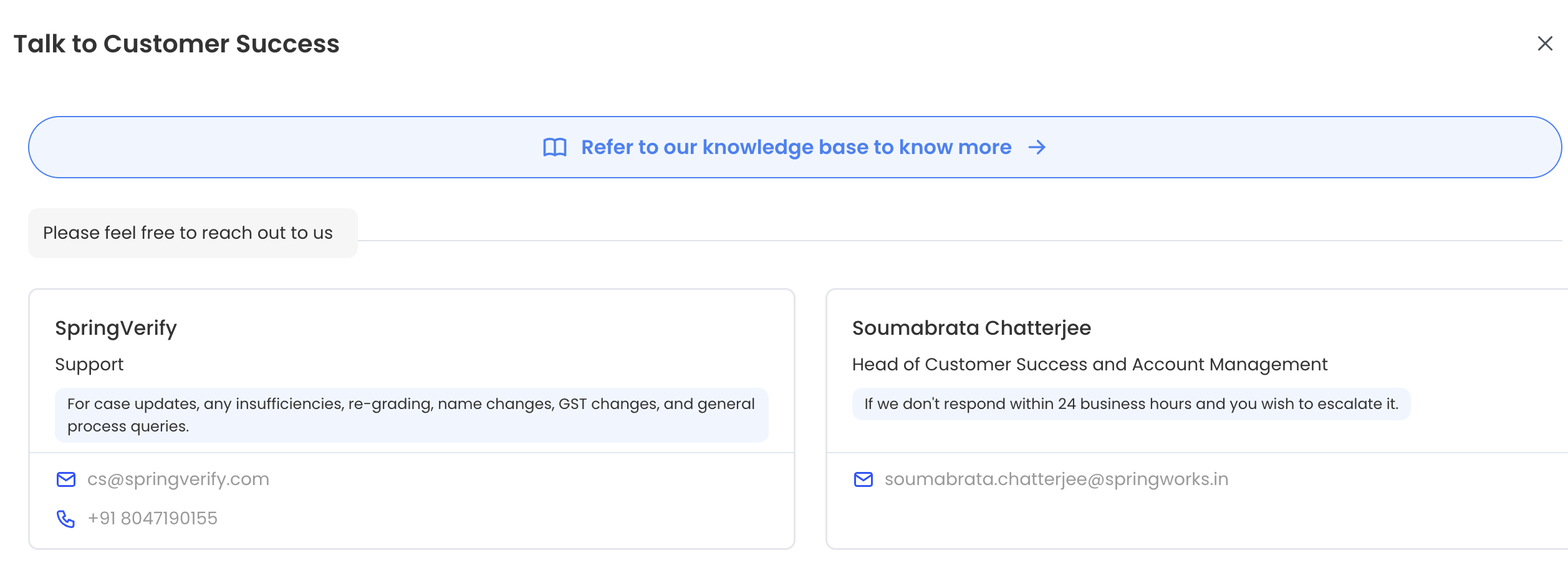
Task: Call the +91 8047190155 support number
Action: click(x=153, y=518)
